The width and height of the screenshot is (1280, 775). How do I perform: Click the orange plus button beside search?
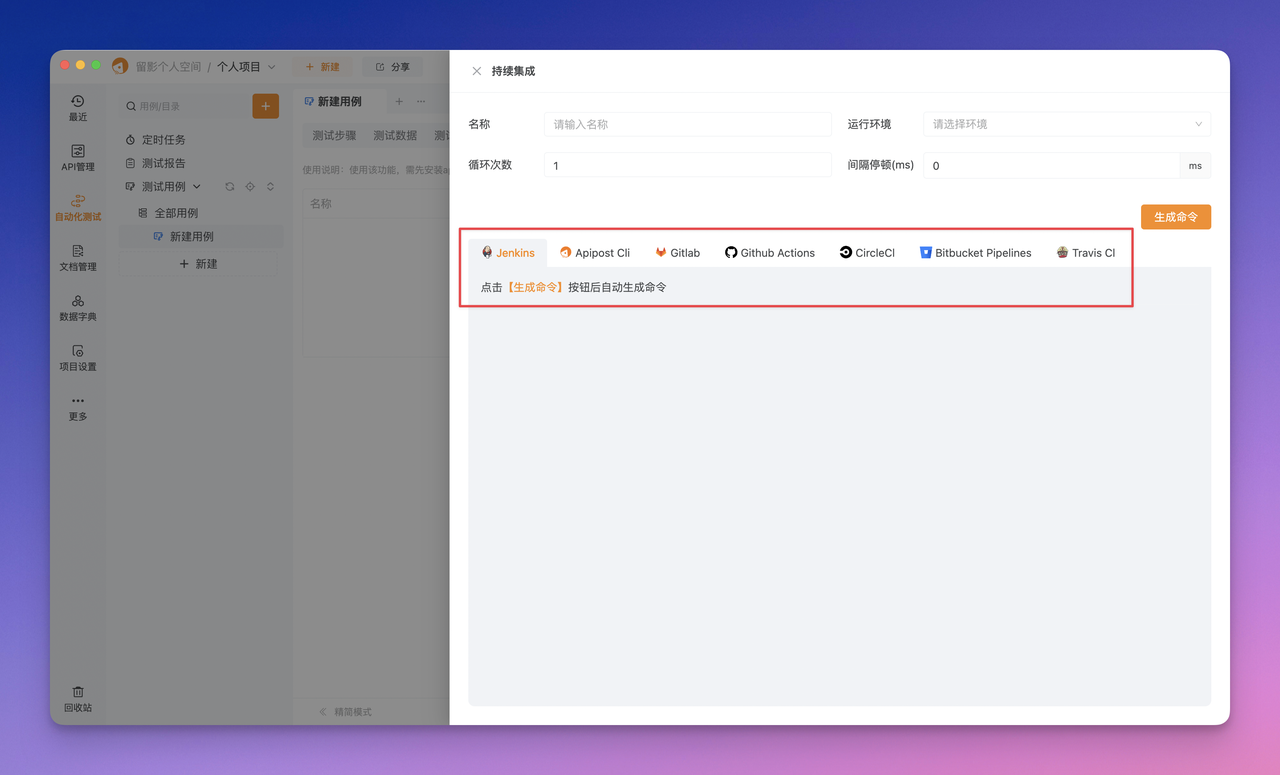click(x=265, y=106)
